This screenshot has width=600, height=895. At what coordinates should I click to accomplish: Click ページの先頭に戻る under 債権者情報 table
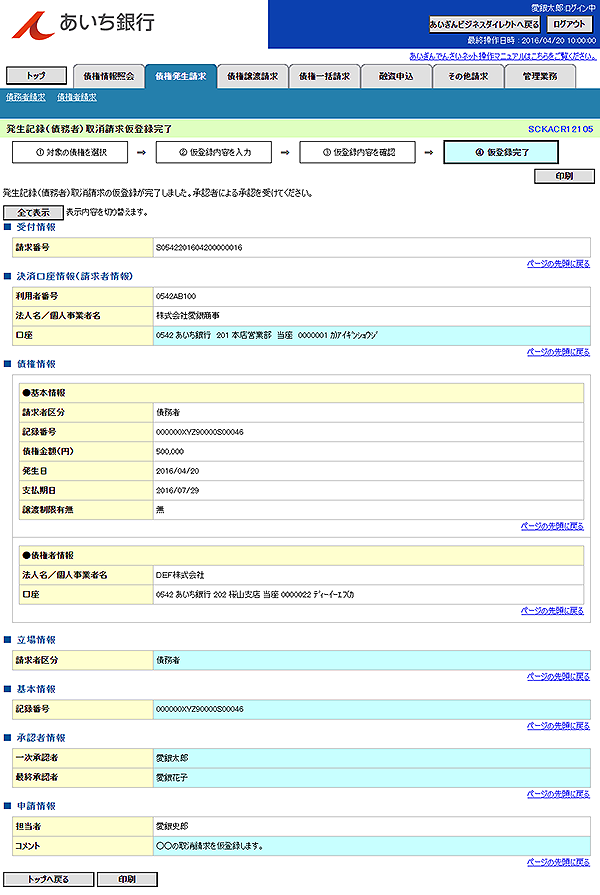[x=552, y=611]
